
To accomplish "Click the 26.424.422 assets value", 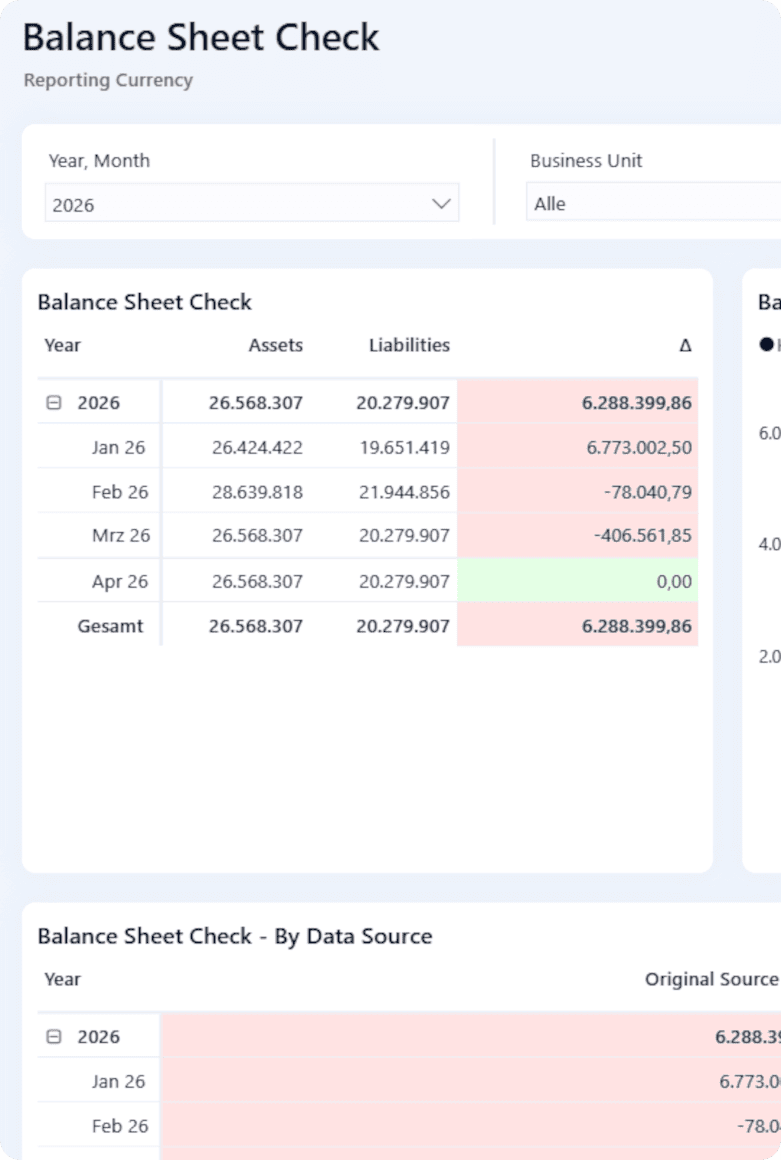I will [x=257, y=448].
